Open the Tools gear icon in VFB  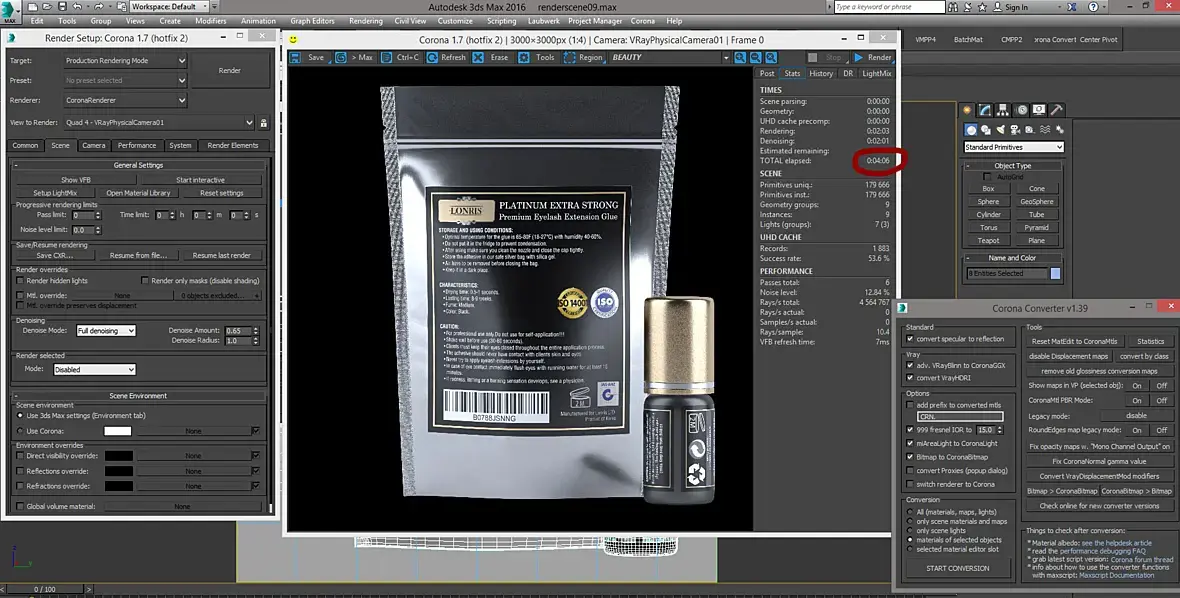pos(524,57)
